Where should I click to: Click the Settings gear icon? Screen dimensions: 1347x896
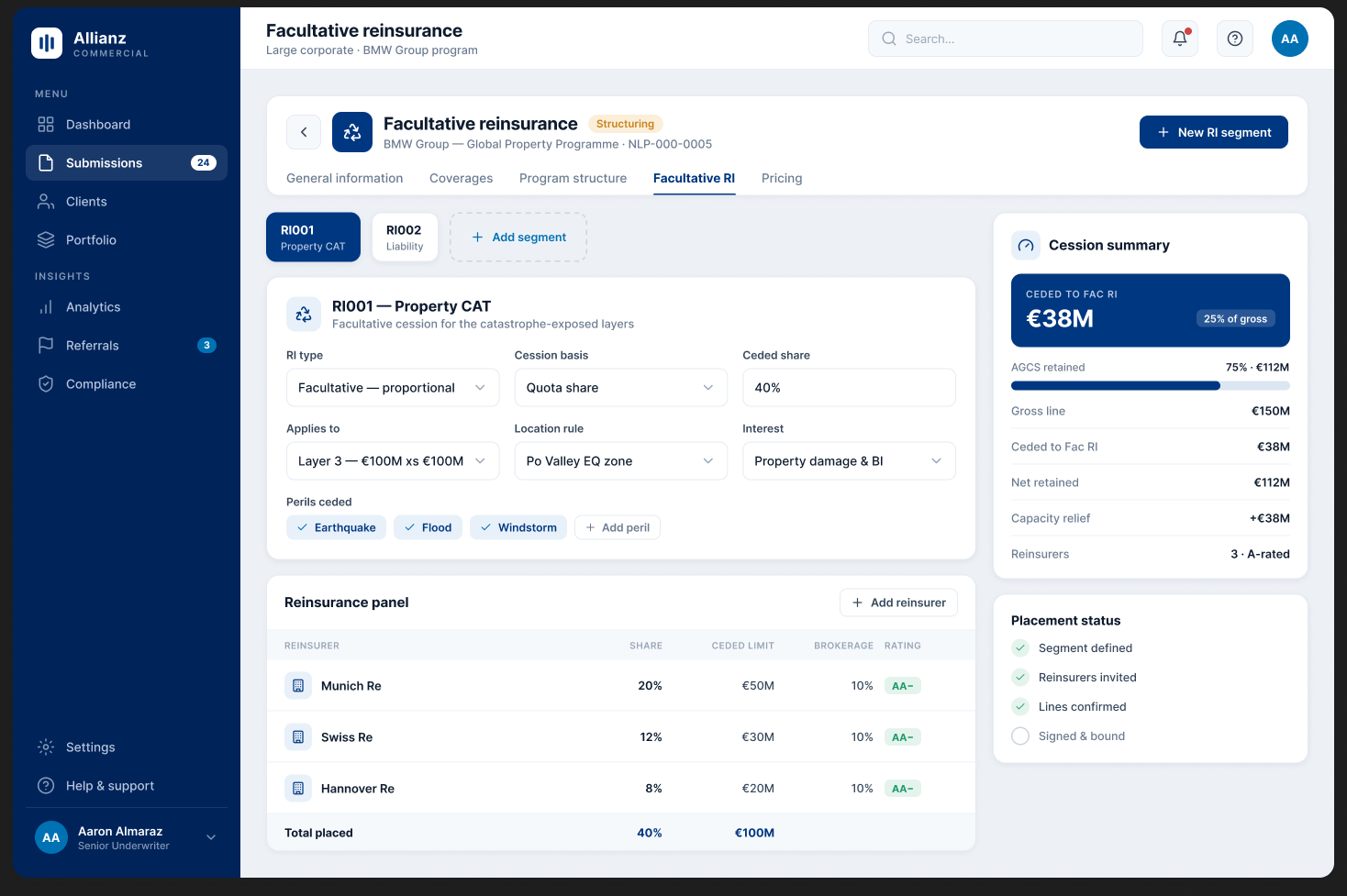tap(46, 747)
